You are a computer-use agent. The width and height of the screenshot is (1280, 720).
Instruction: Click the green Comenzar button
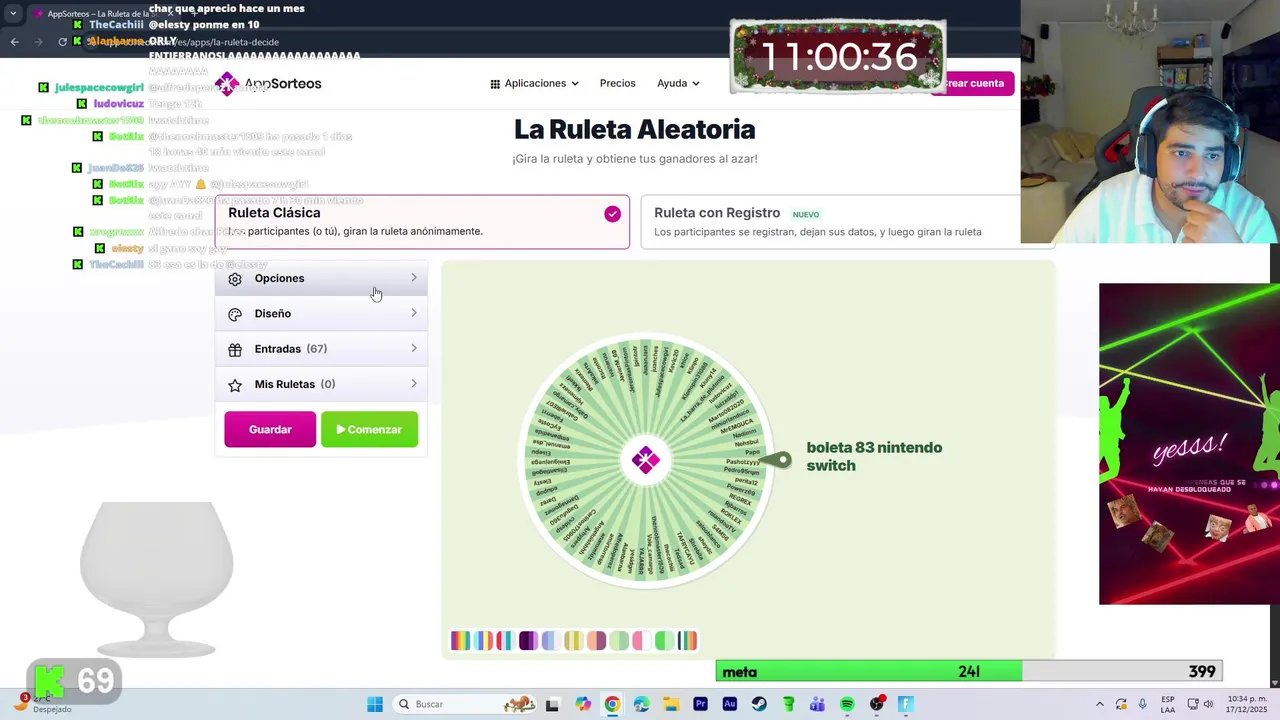369,429
